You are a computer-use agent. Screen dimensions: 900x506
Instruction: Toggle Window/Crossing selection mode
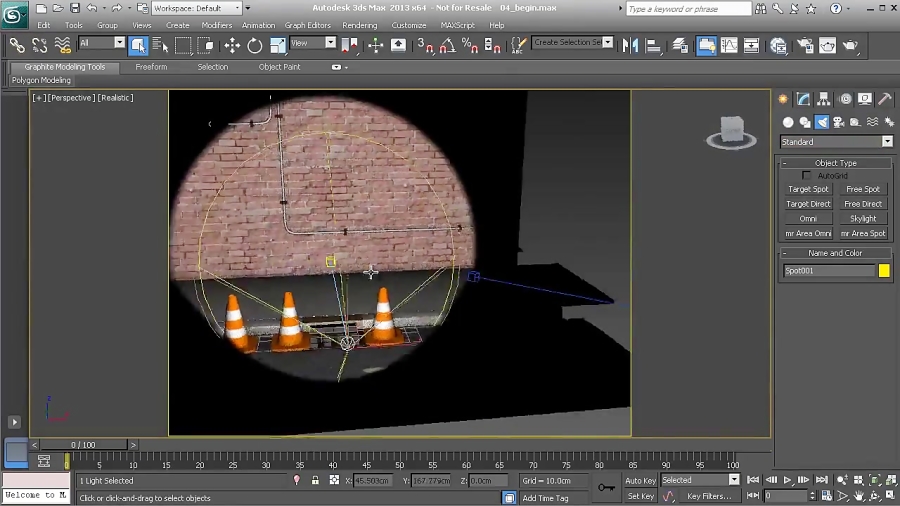pos(205,45)
